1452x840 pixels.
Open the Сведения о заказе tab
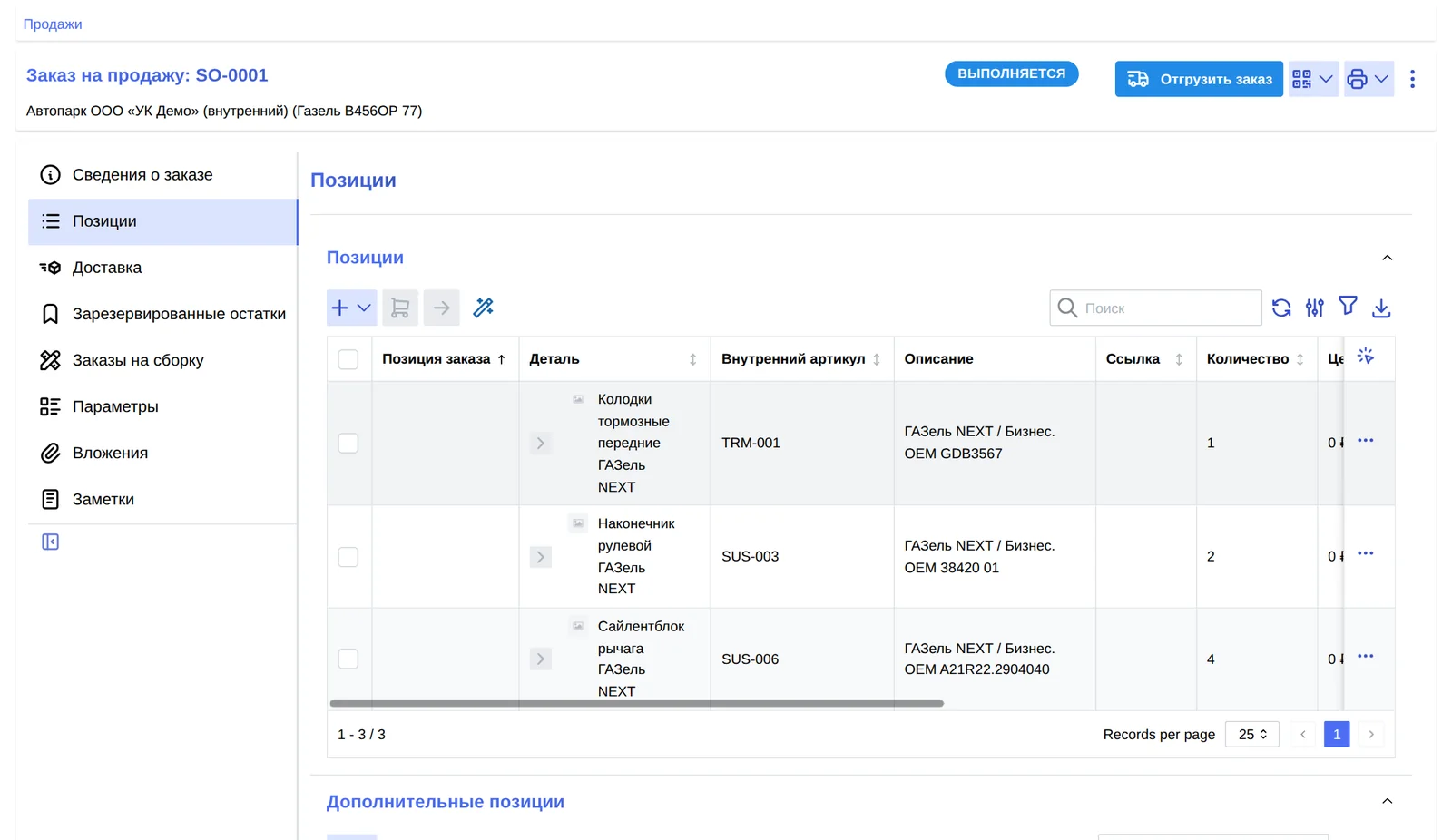(162, 175)
